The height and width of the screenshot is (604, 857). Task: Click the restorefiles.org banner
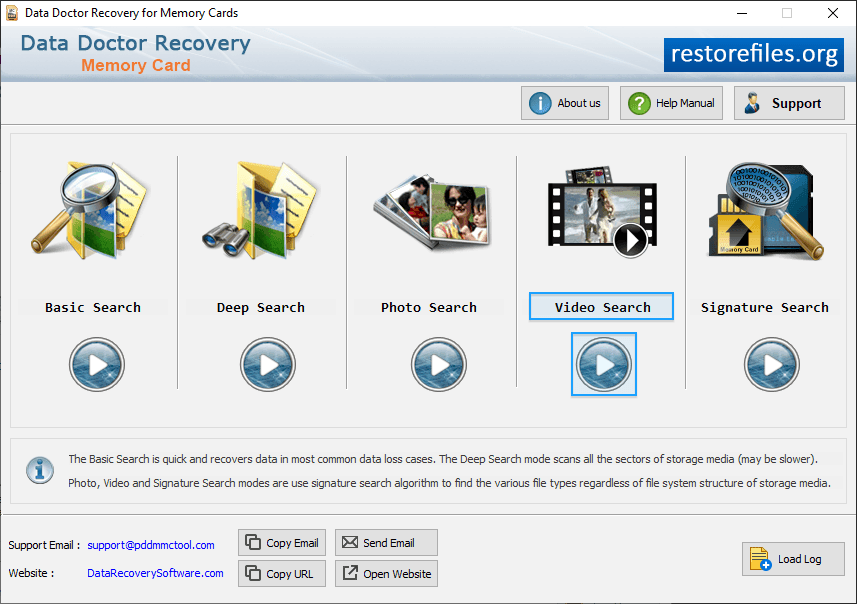pos(754,55)
